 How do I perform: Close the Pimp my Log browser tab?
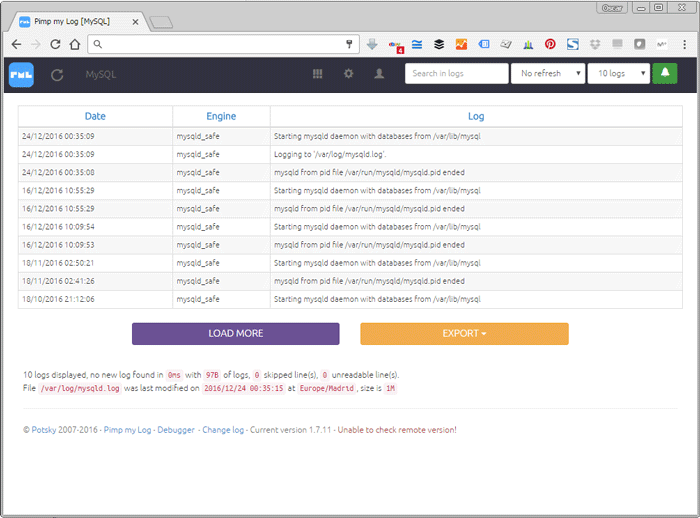(135, 21)
